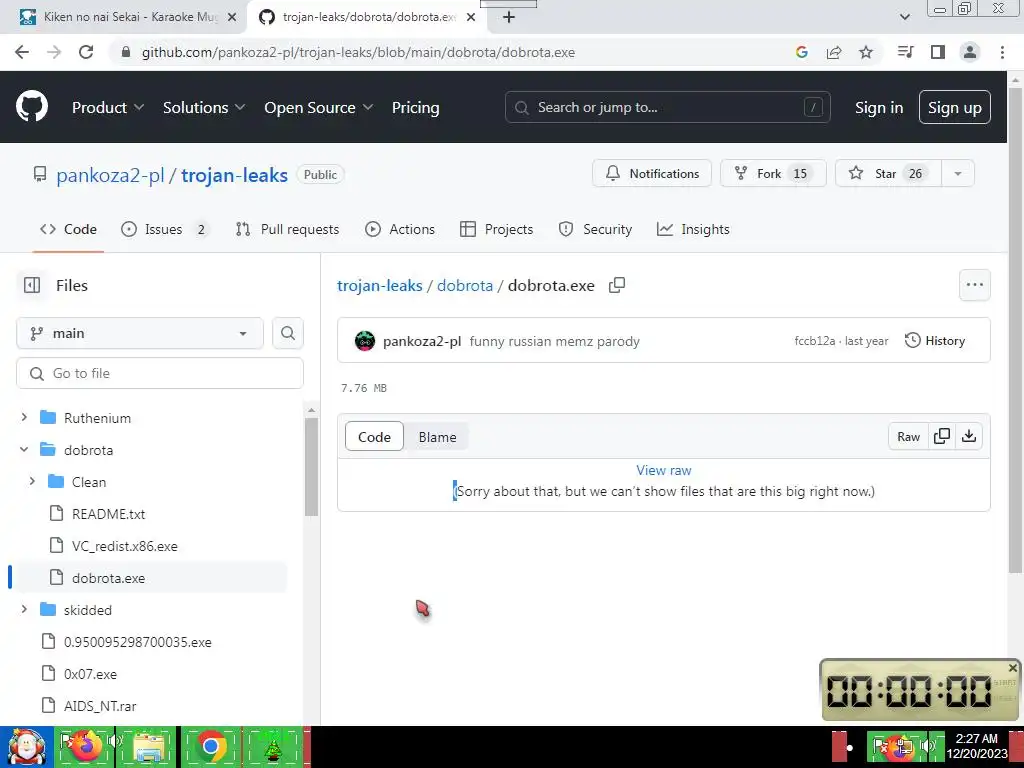This screenshot has height=768, width=1024.
Task: Expand the Ruthenium folder
Action: pyautogui.click(x=24, y=417)
